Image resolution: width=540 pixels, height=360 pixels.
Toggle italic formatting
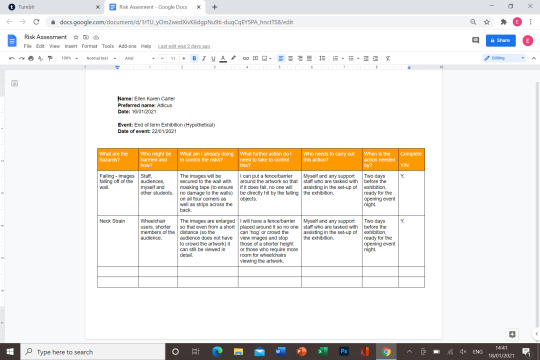[204, 58]
